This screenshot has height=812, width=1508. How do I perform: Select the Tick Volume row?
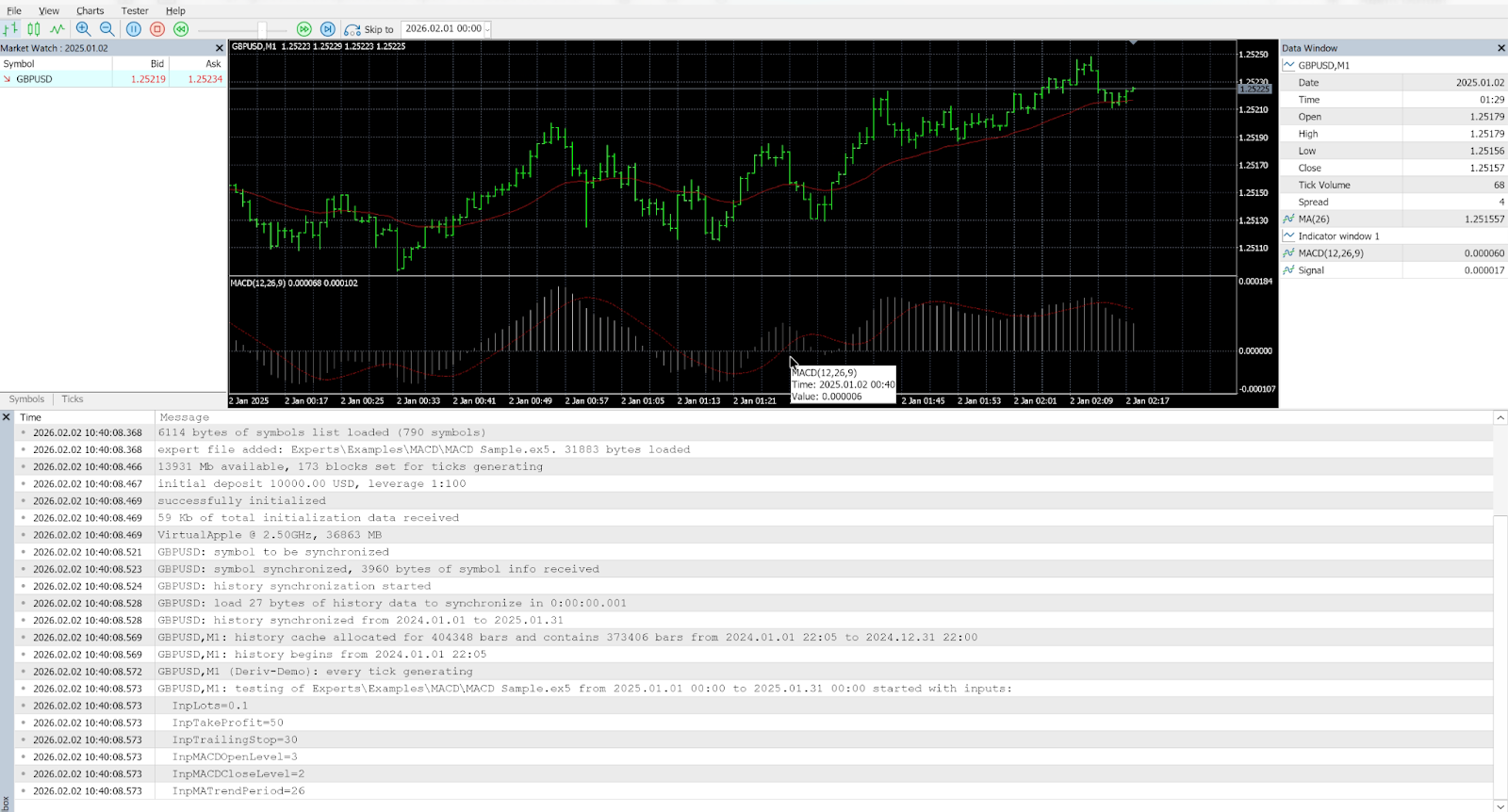click(x=1394, y=185)
